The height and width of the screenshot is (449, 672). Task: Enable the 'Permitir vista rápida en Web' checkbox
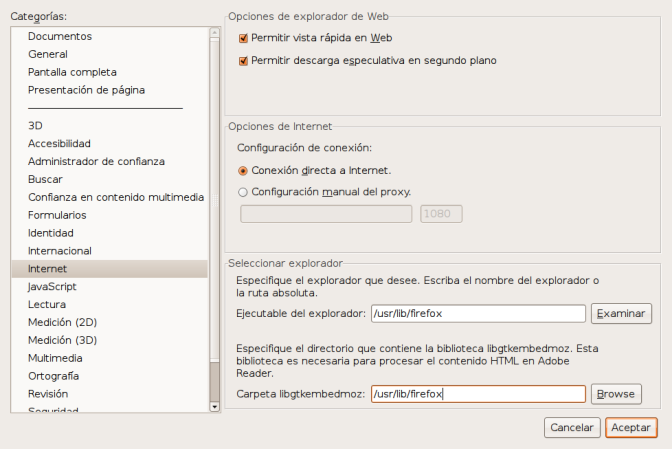[x=243, y=38]
